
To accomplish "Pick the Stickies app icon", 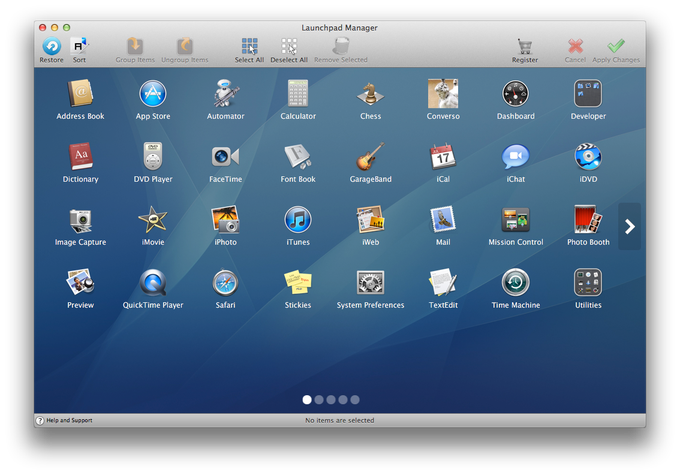I will click(297, 283).
